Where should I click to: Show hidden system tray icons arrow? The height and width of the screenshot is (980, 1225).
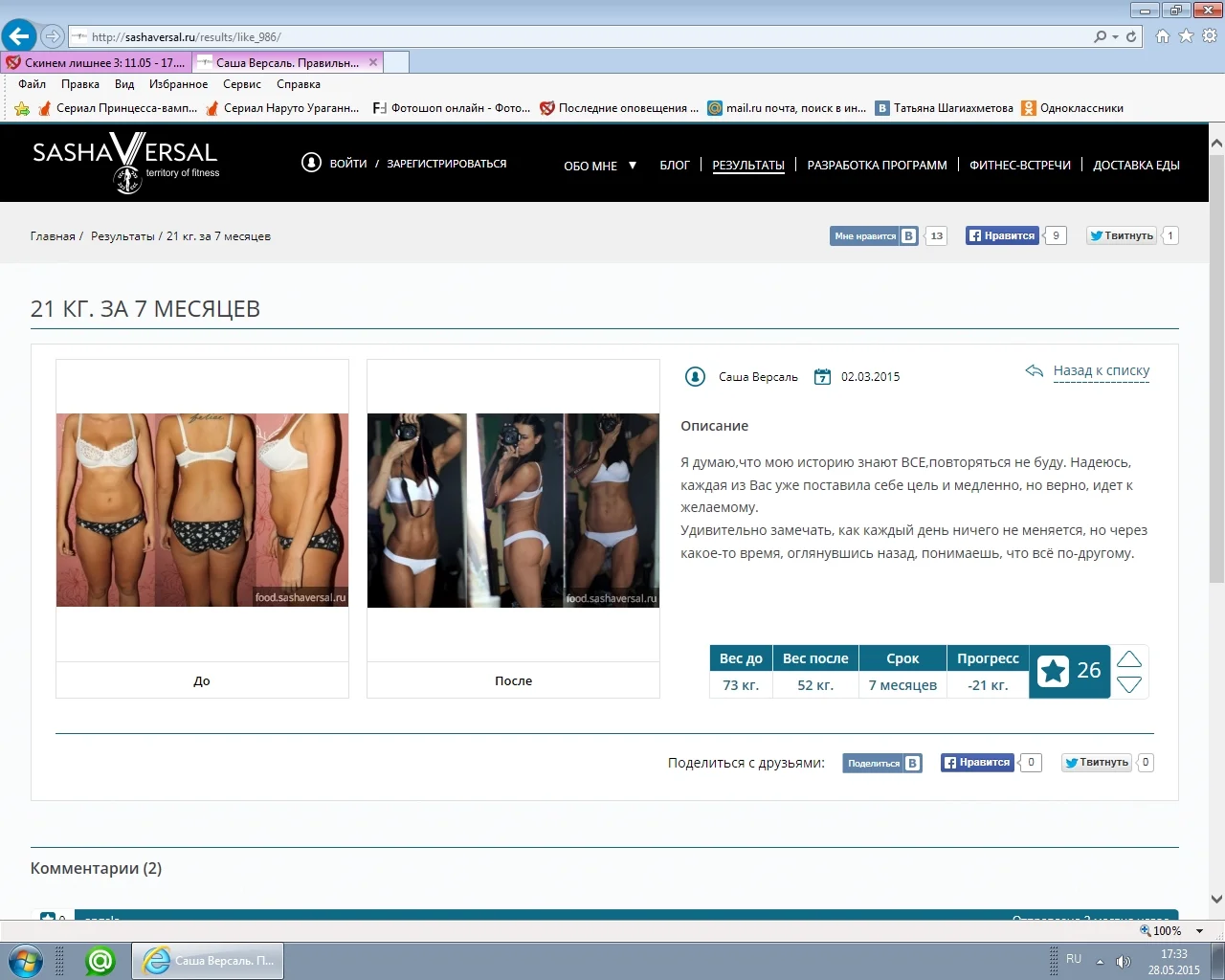click(1100, 962)
